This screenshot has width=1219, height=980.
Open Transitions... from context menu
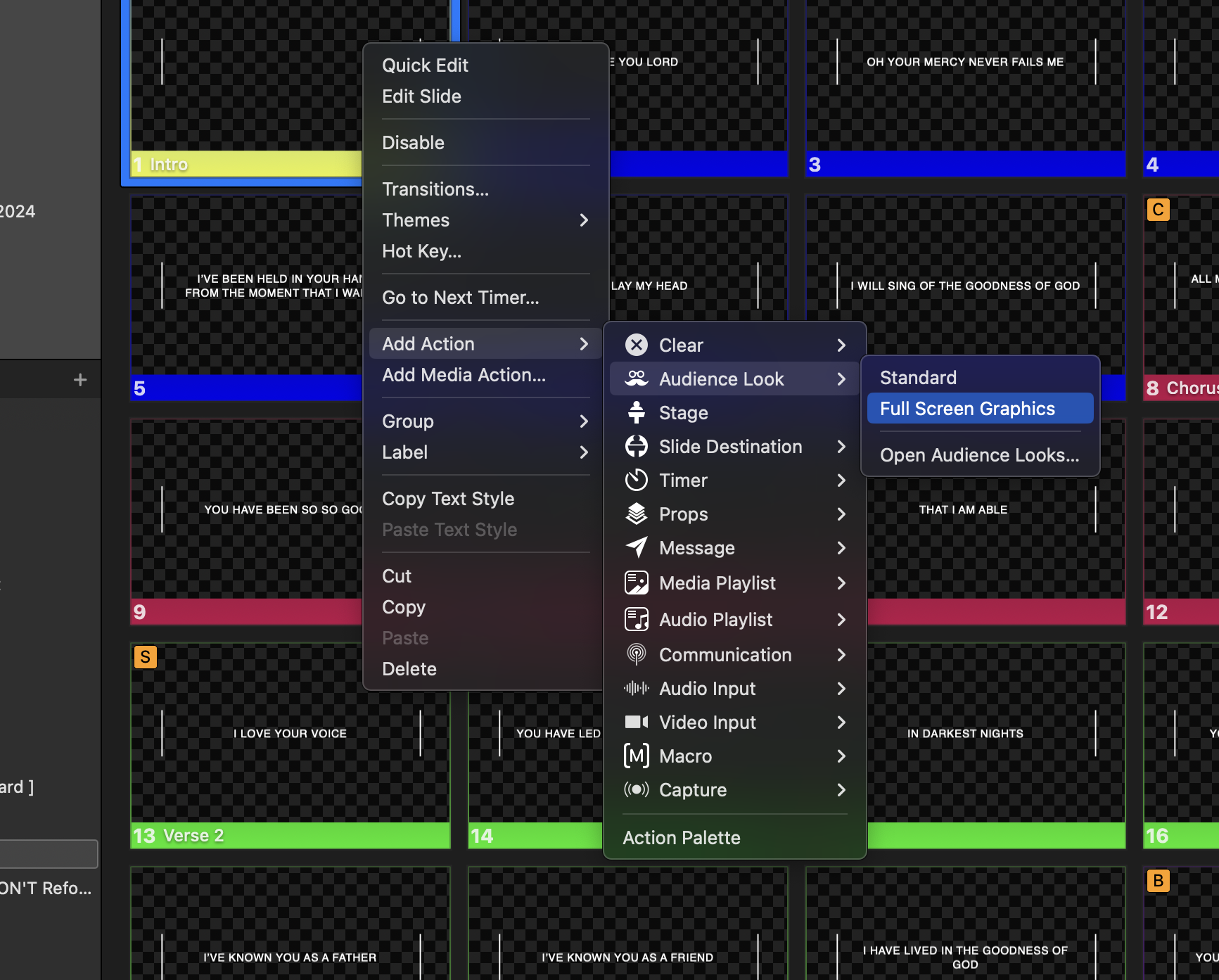[485, 189]
